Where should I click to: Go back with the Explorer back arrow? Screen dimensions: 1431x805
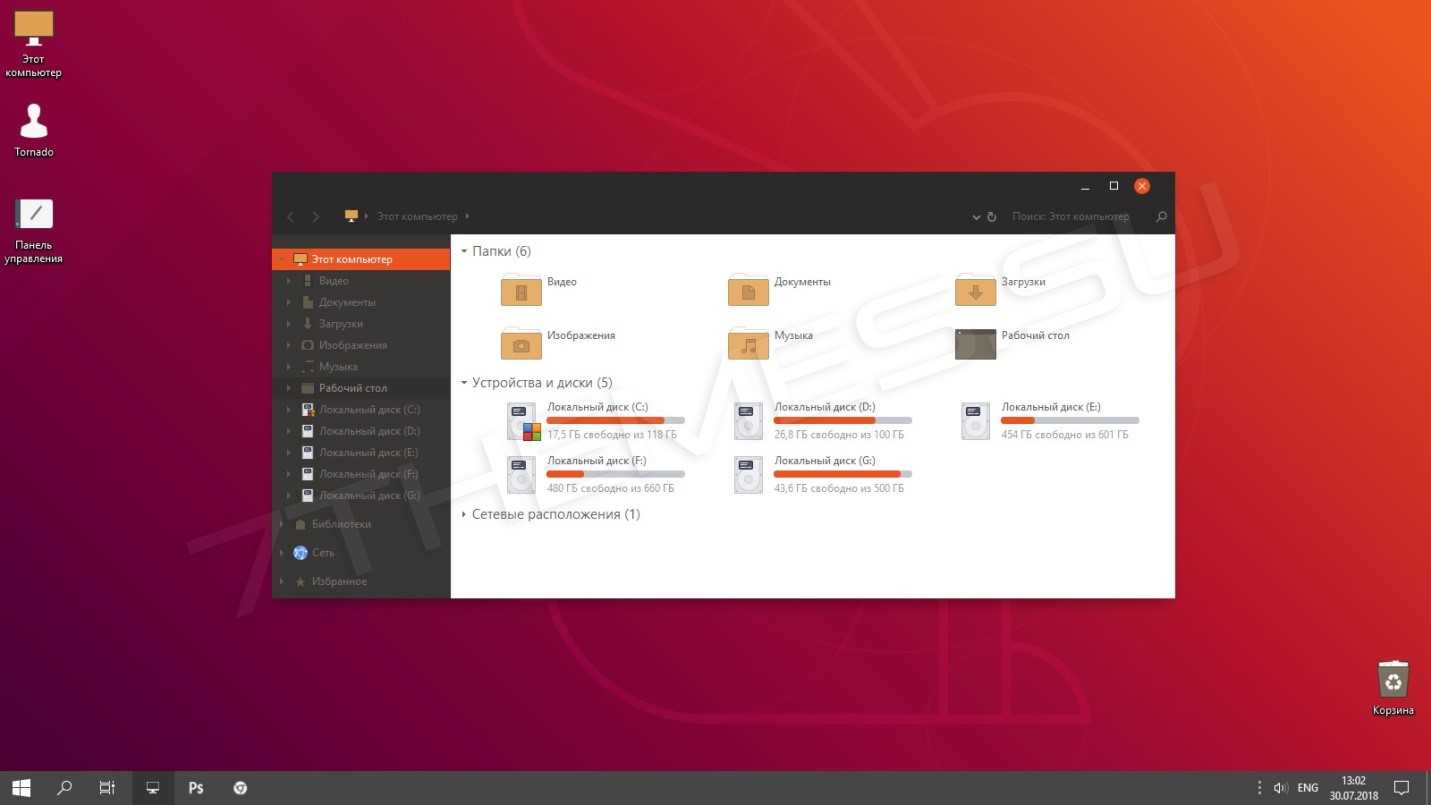290,216
